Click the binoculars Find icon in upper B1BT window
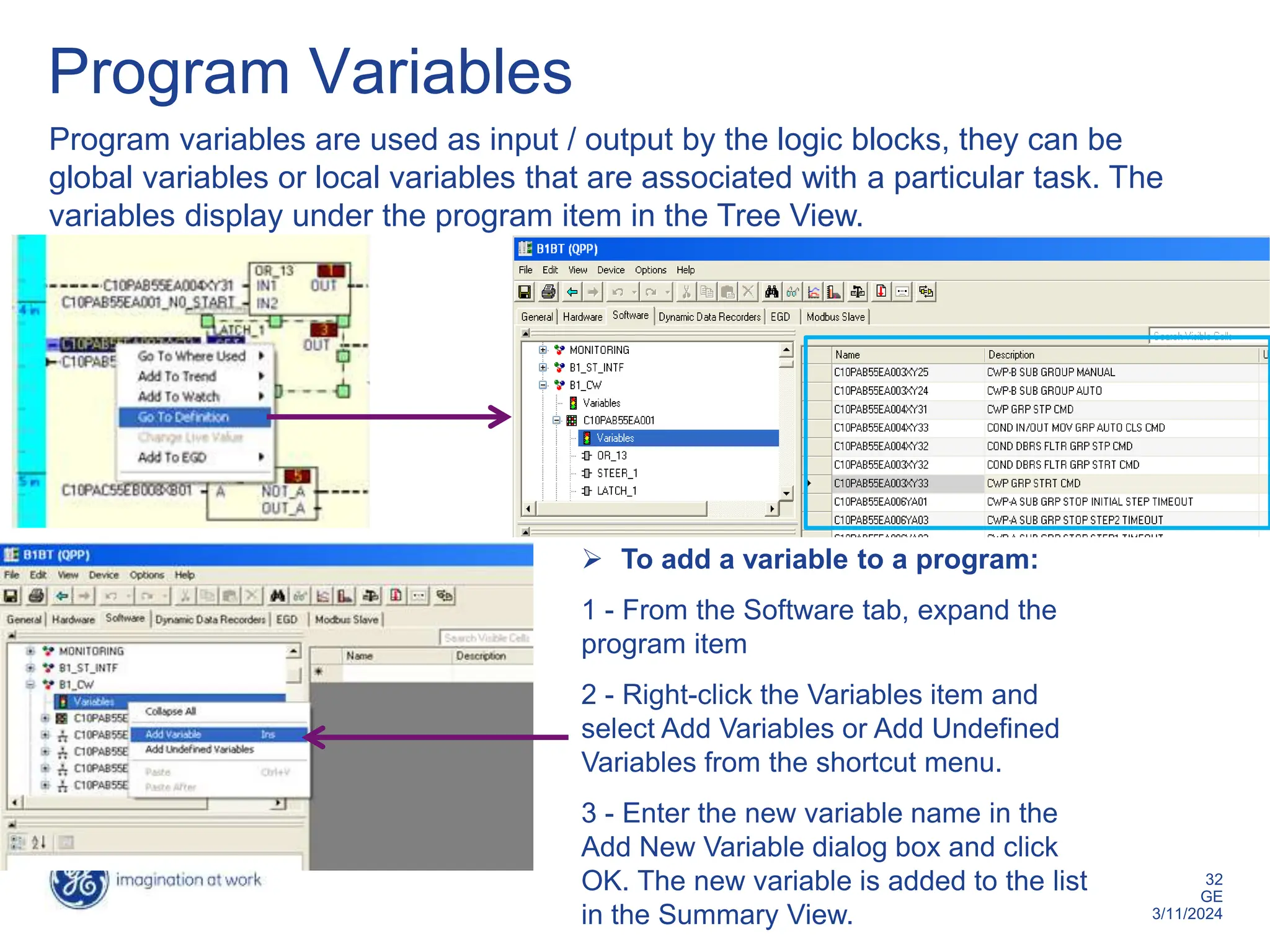 771,292
